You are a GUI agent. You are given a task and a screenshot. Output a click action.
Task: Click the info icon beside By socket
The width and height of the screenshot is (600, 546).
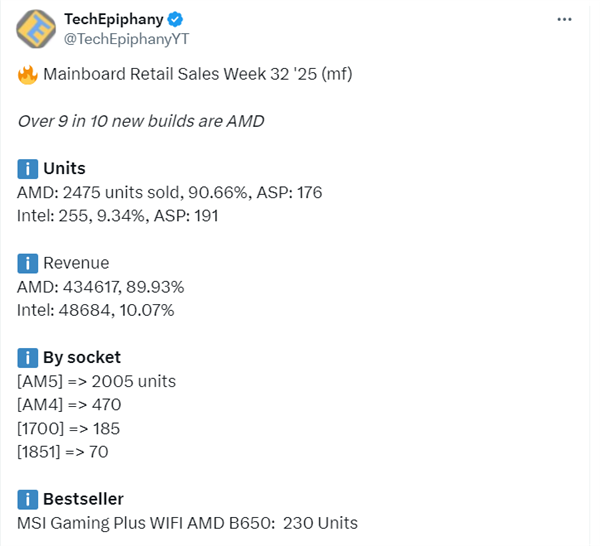click(27, 358)
